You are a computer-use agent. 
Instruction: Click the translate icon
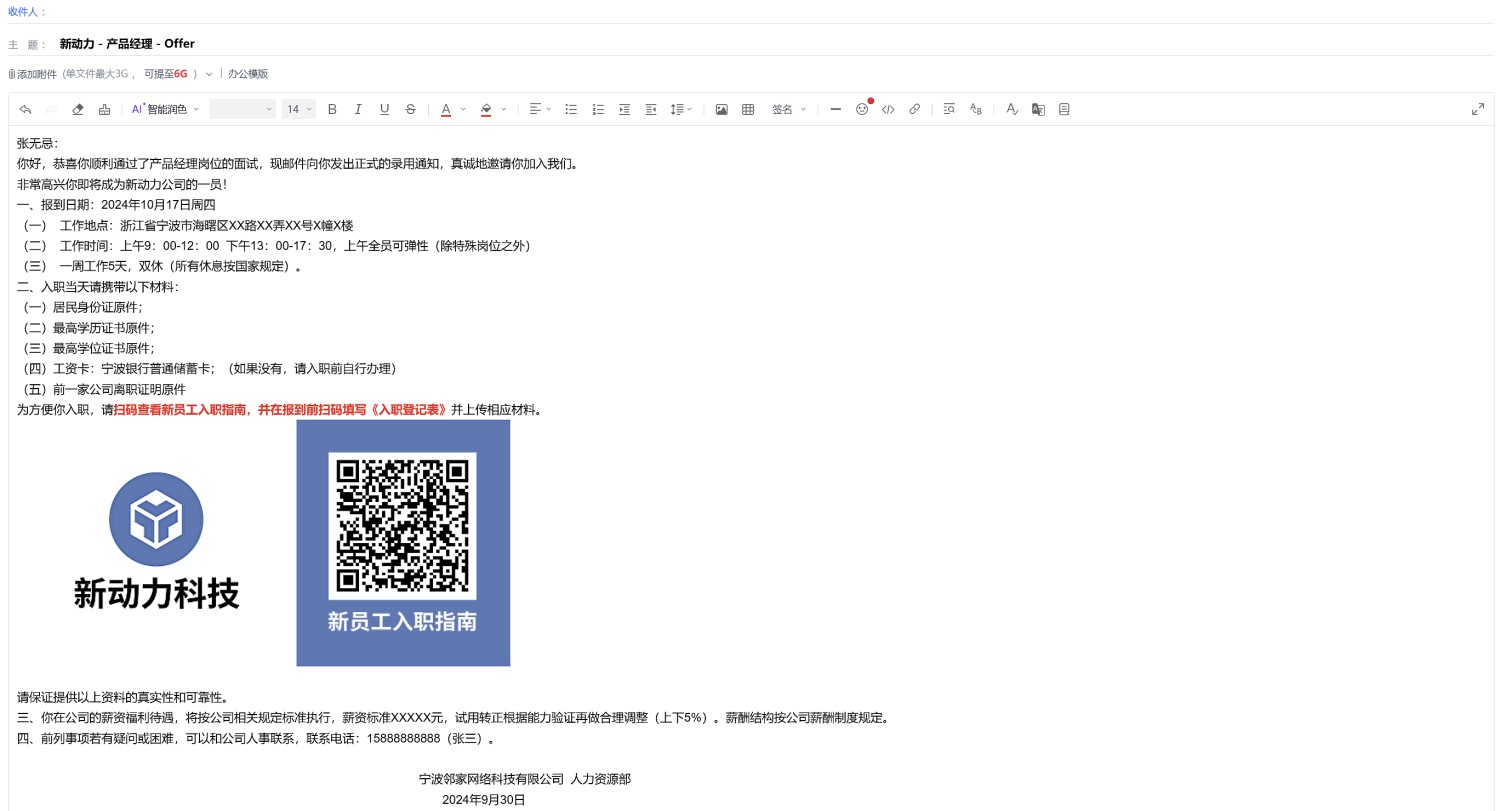[1038, 109]
